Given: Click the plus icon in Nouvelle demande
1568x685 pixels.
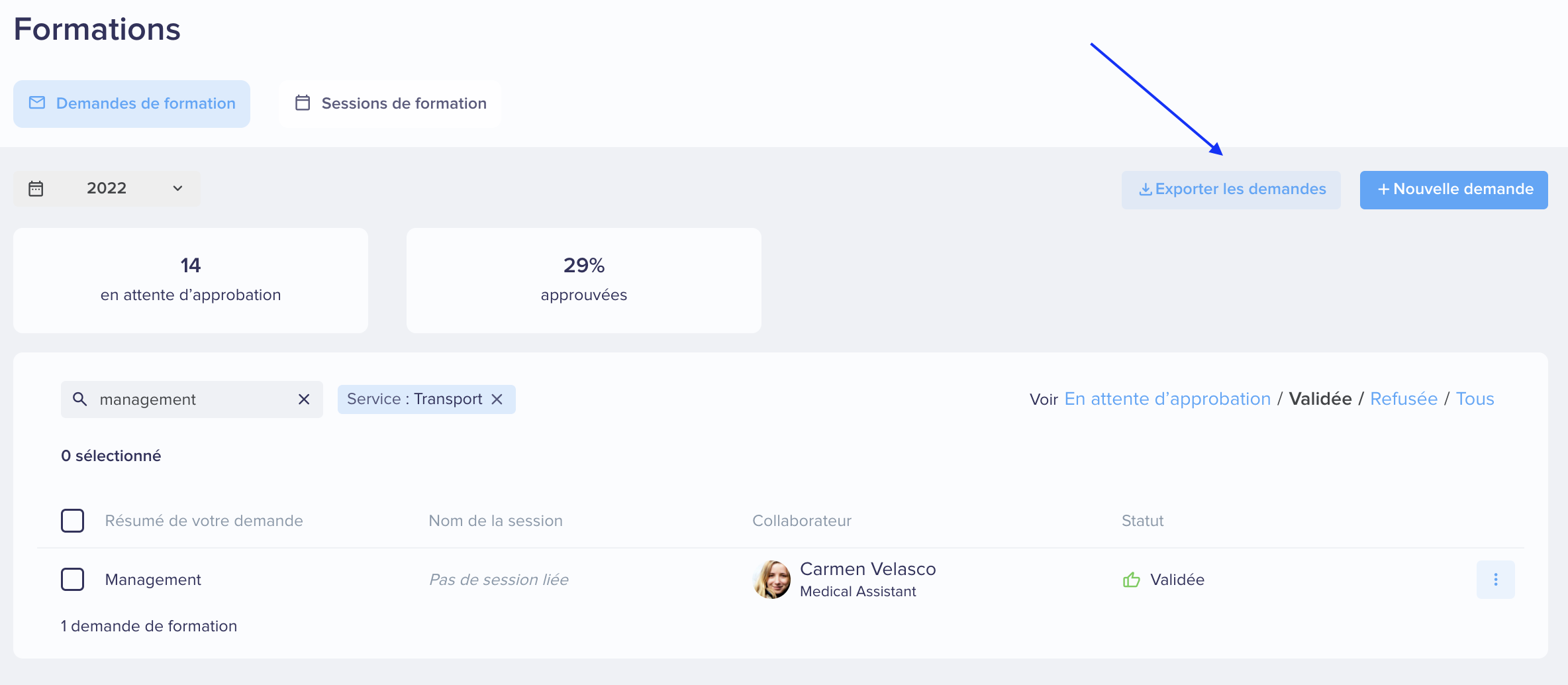Looking at the screenshot, I should [1383, 190].
